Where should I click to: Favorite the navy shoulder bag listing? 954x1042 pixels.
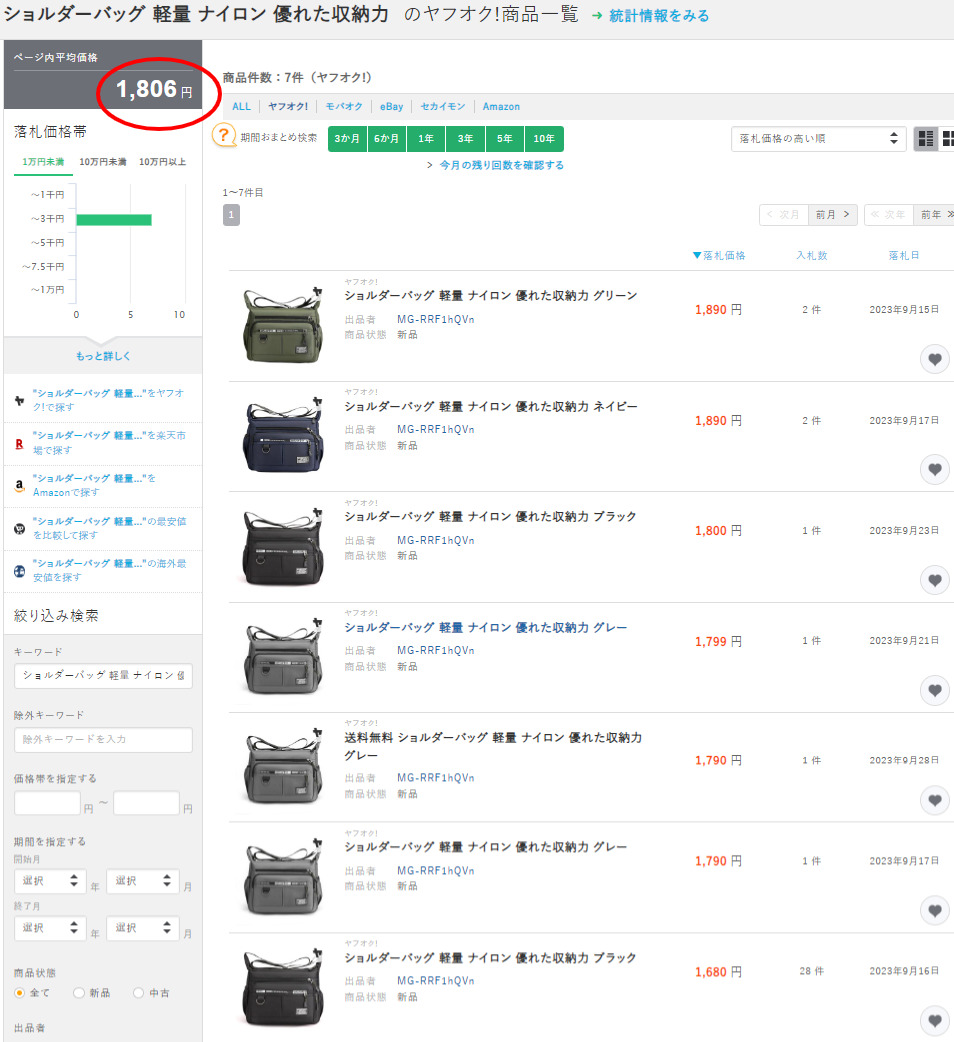(934, 469)
